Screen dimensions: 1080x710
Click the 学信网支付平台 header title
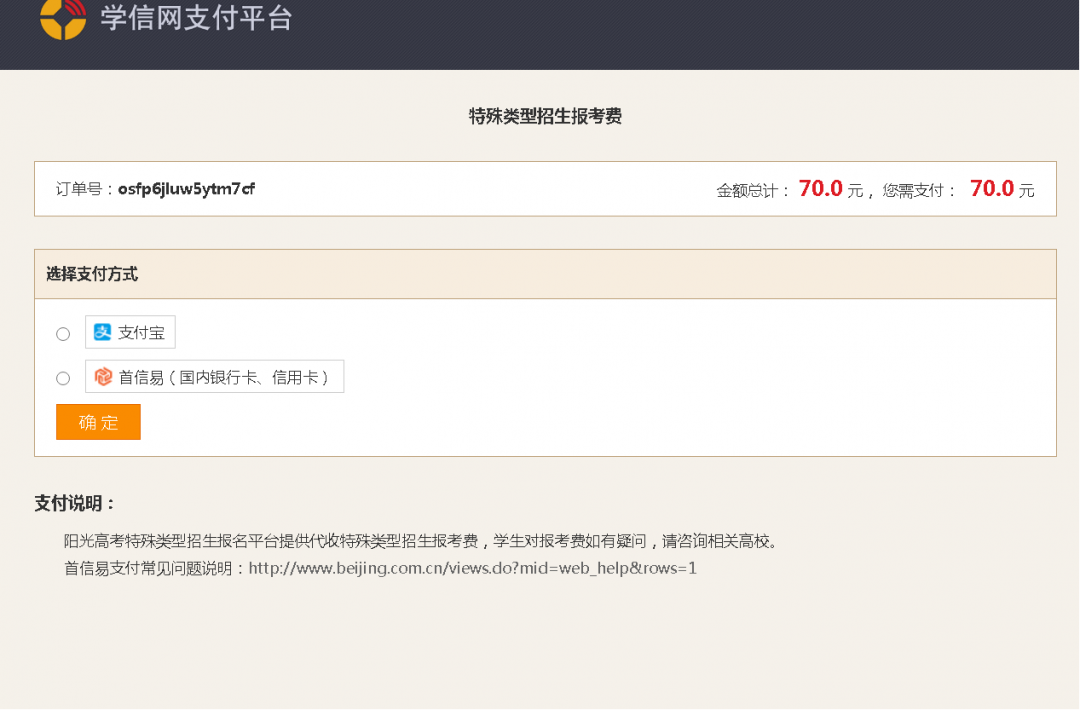pyautogui.click(x=196, y=17)
